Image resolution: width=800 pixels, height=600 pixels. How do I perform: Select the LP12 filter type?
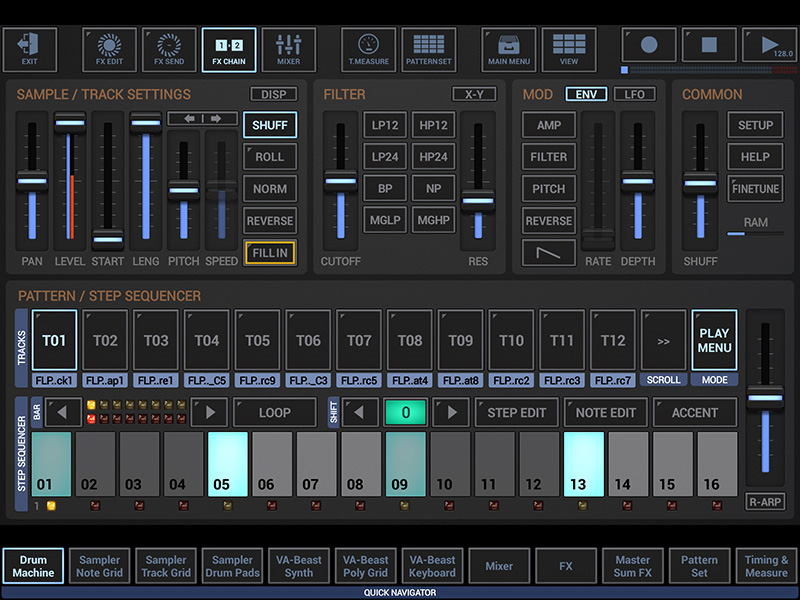click(385, 125)
